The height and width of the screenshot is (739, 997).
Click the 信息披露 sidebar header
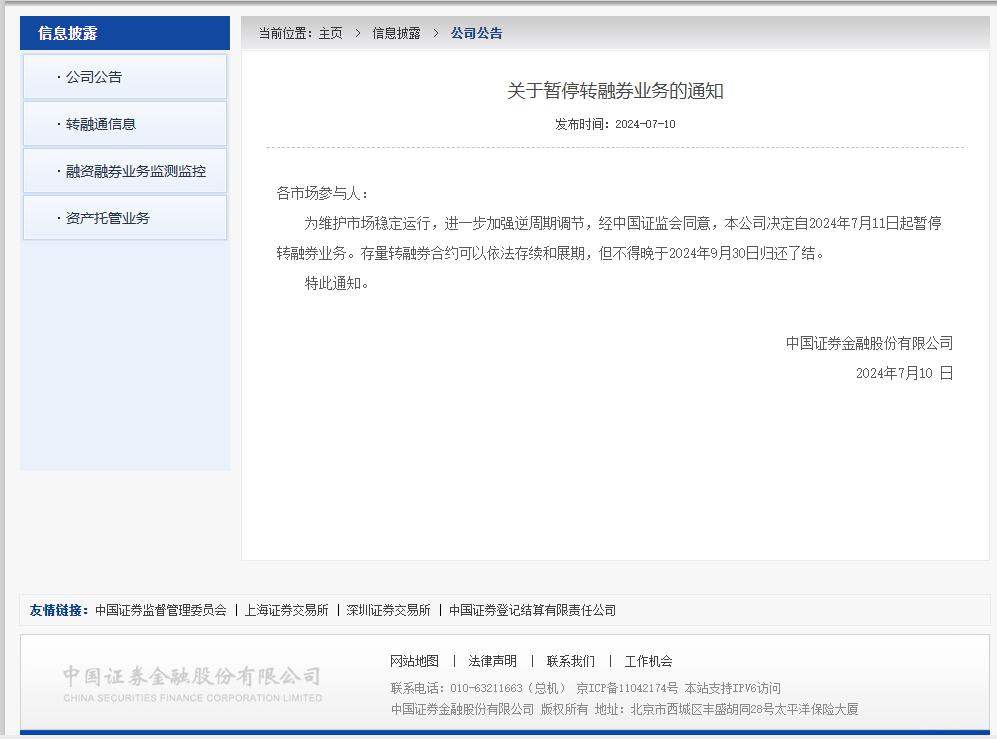[125, 33]
